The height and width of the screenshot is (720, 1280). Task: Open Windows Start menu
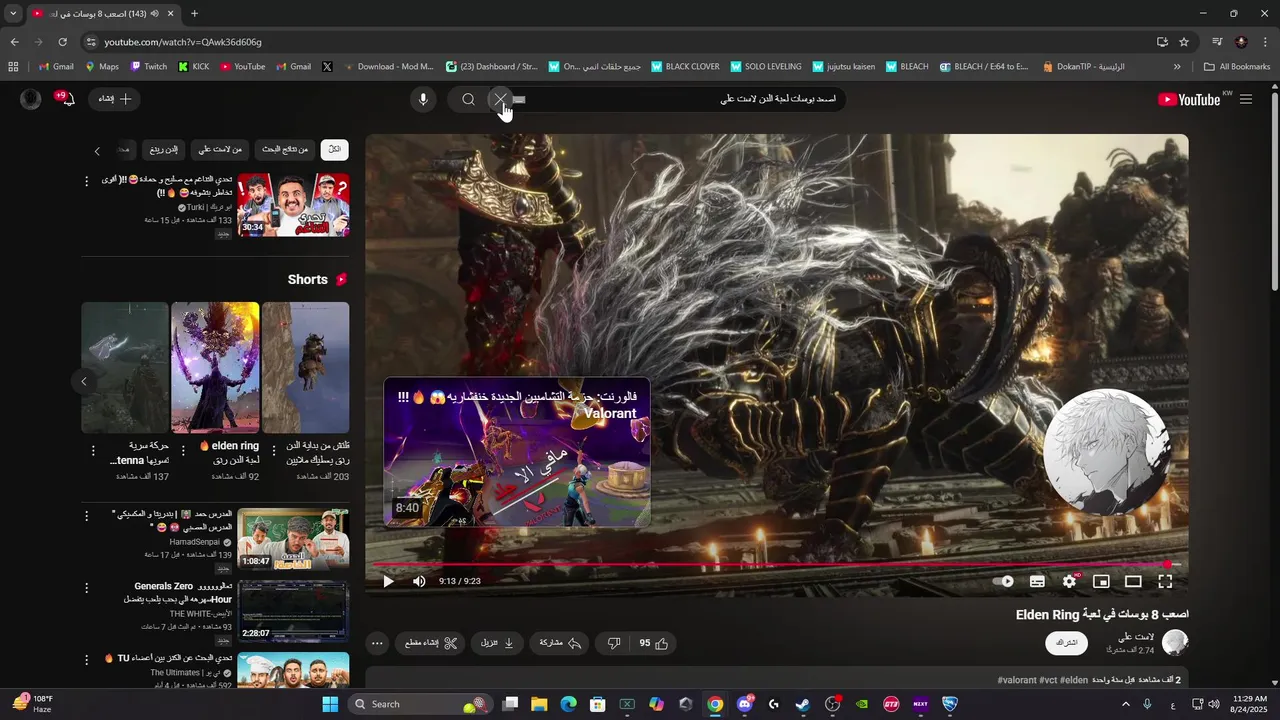330,704
